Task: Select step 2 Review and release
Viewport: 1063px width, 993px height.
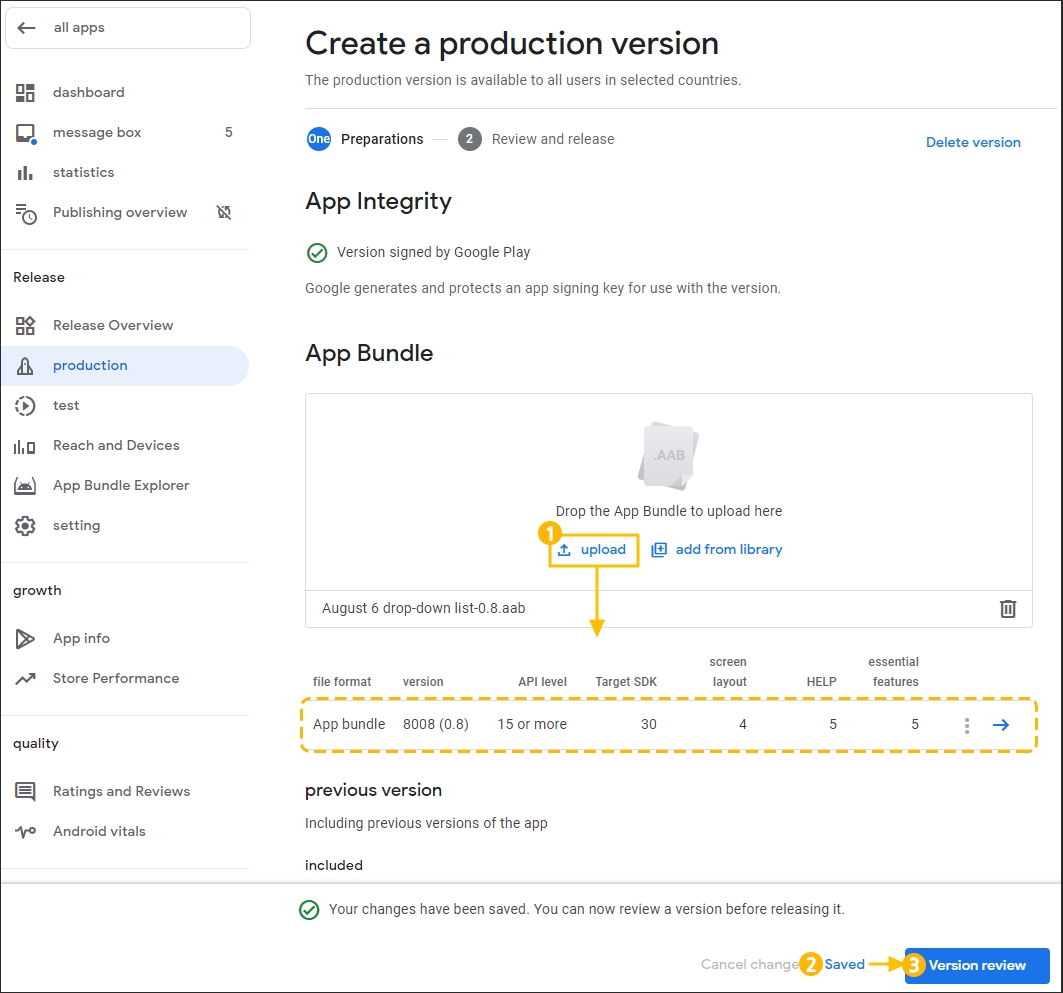Action: click(536, 140)
